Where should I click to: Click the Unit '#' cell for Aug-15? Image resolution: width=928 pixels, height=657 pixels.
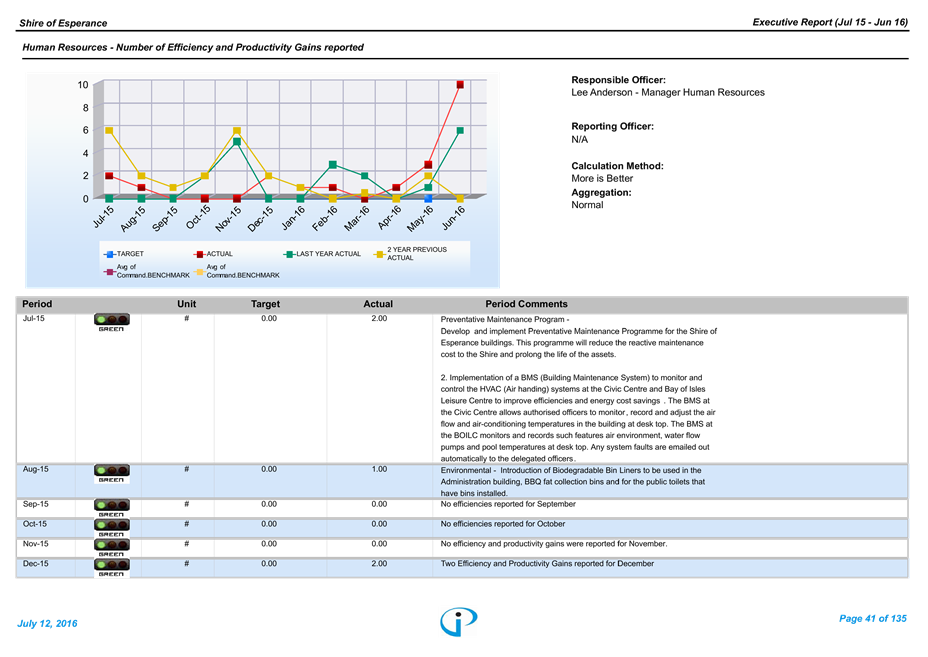186,469
